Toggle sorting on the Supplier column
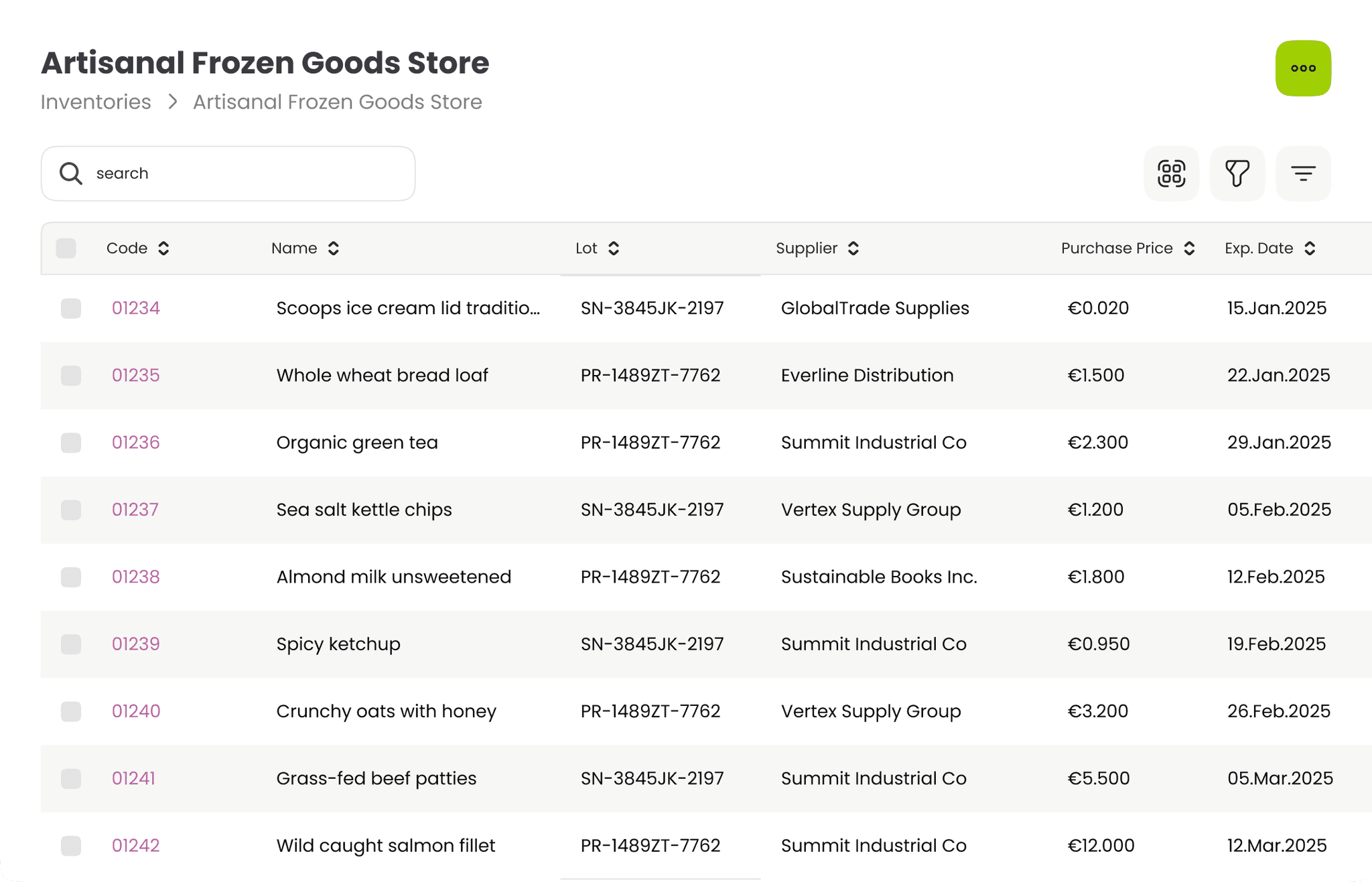The height and width of the screenshot is (882, 1372). pos(853,248)
